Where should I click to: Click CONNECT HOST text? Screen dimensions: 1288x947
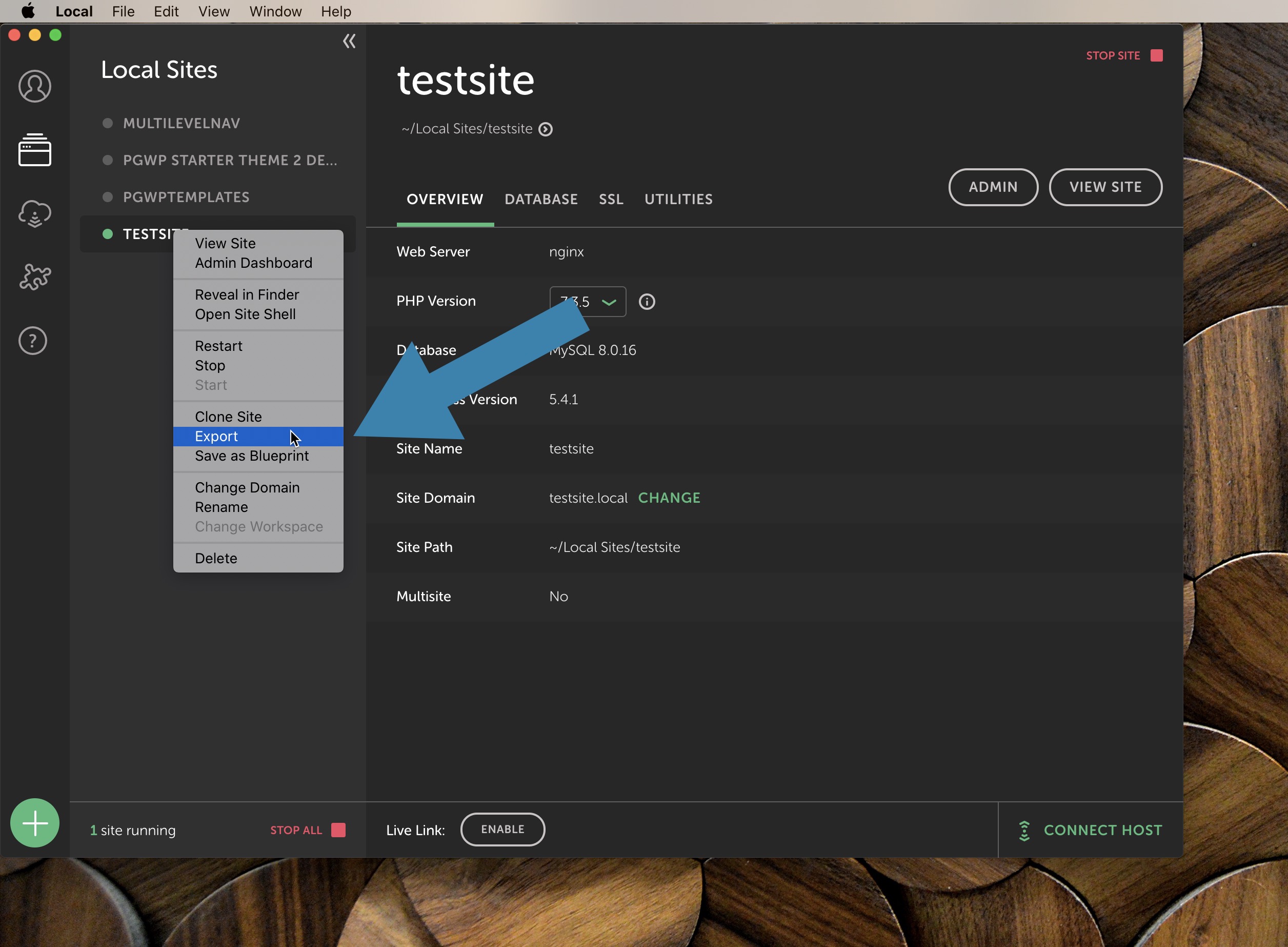(1103, 830)
